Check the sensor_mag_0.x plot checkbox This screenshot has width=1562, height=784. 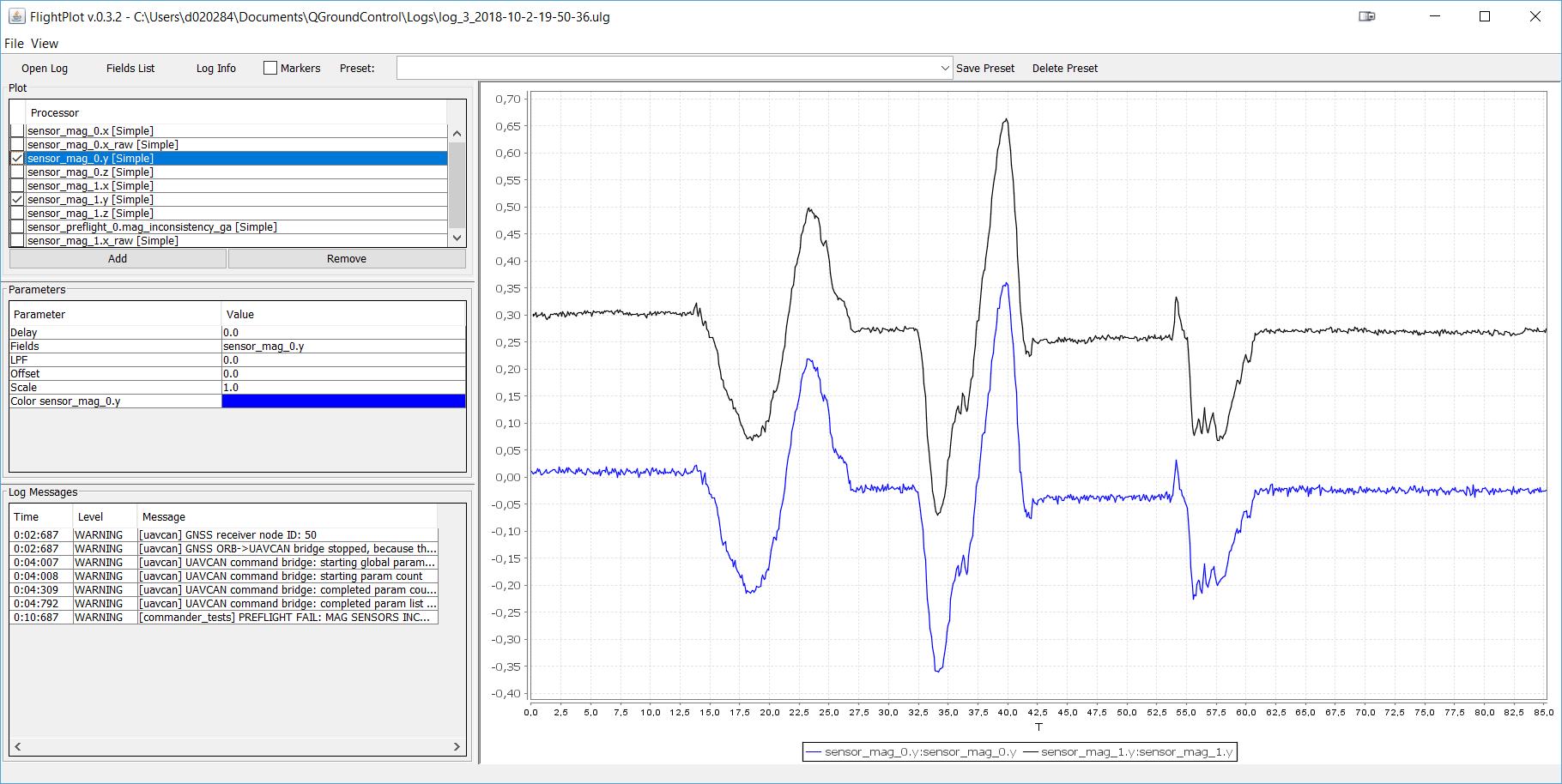16,130
